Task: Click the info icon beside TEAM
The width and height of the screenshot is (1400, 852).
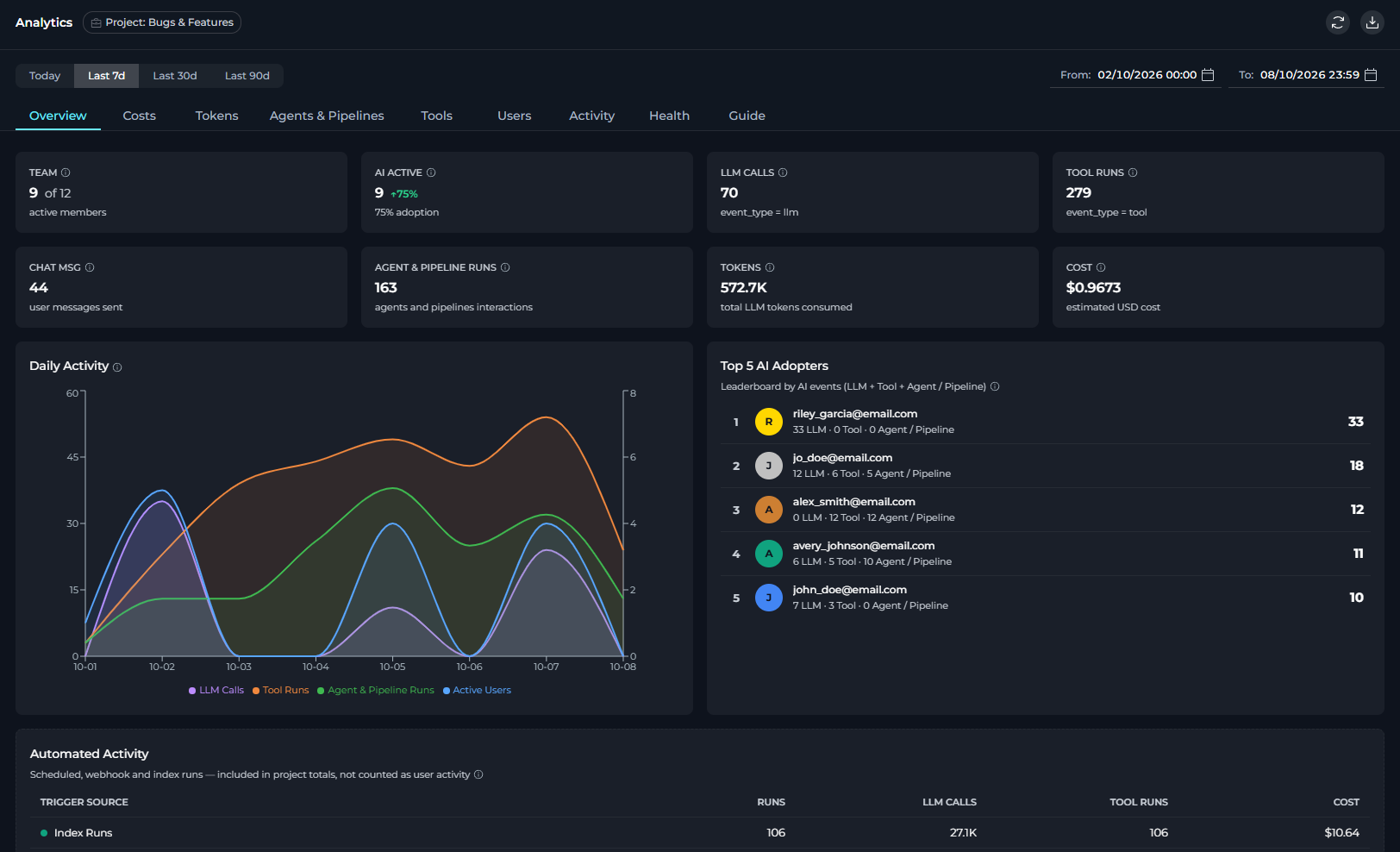Action: [x=66, y=172]
